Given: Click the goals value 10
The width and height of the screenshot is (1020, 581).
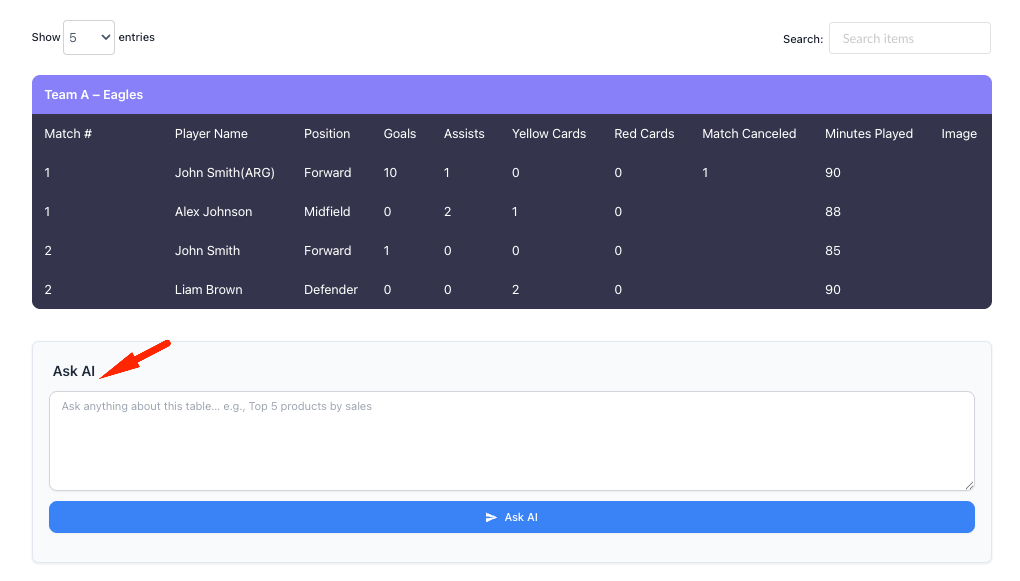Looking at the screenshot, I should [x=390, y=173].
